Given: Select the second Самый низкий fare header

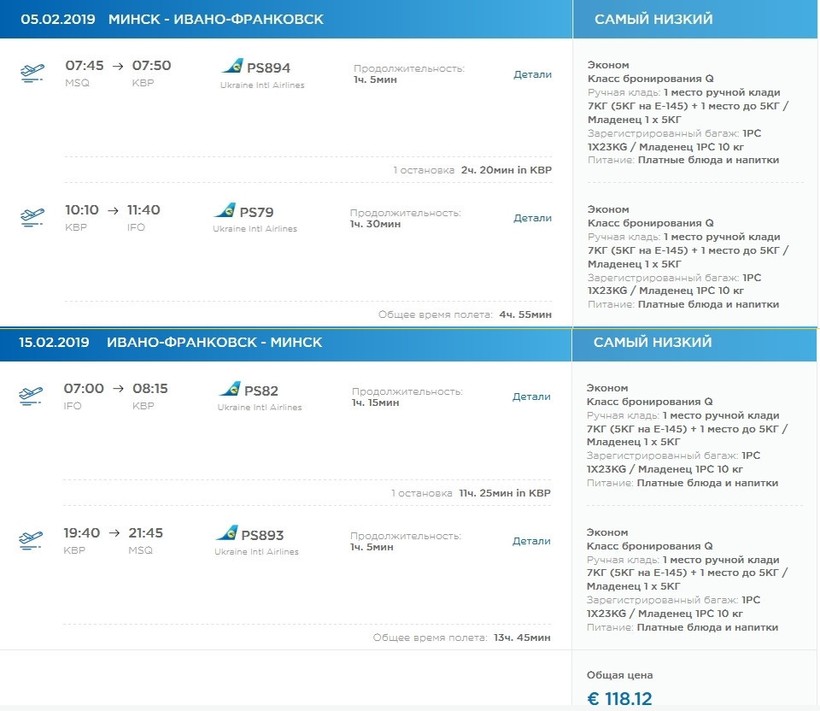Looking at the screenshot, I should (653, 342).
